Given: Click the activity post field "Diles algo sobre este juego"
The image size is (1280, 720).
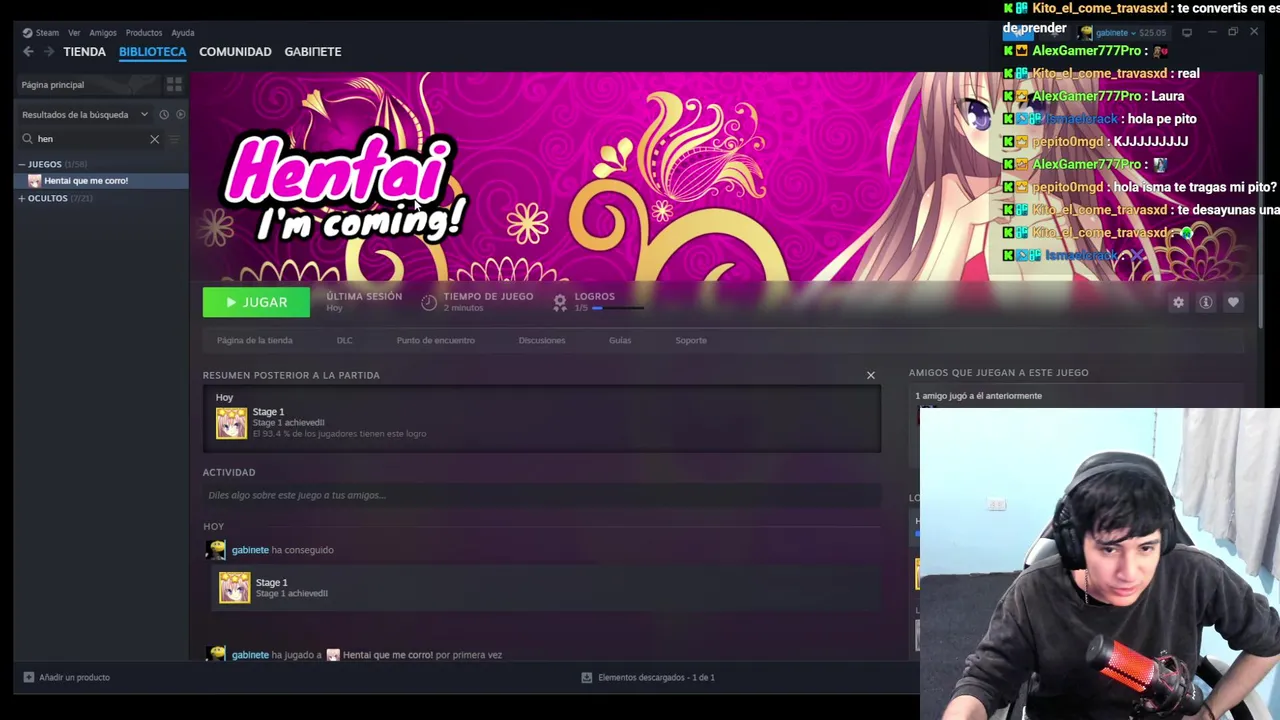Looking at the screenshot, I should point(542,495).
